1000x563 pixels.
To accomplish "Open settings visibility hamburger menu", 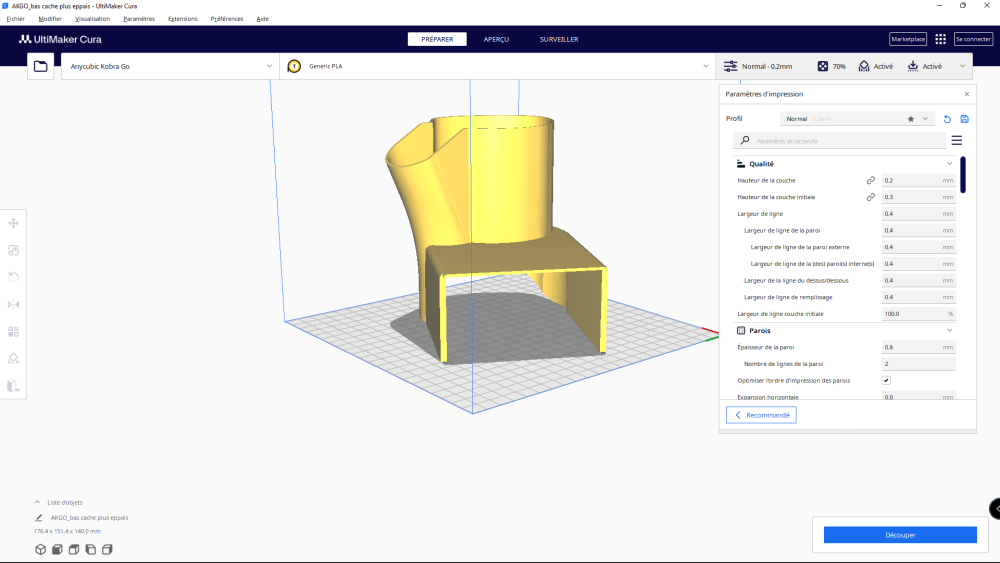I will [x=957, y=140].
